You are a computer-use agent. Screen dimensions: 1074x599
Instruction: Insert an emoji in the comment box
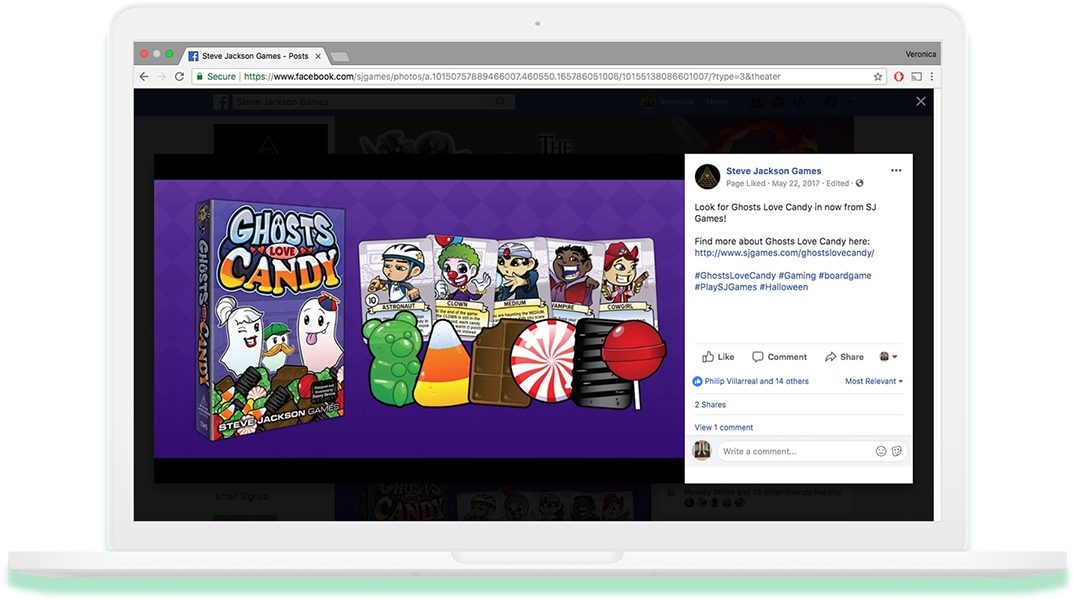[x=881, y=450]
